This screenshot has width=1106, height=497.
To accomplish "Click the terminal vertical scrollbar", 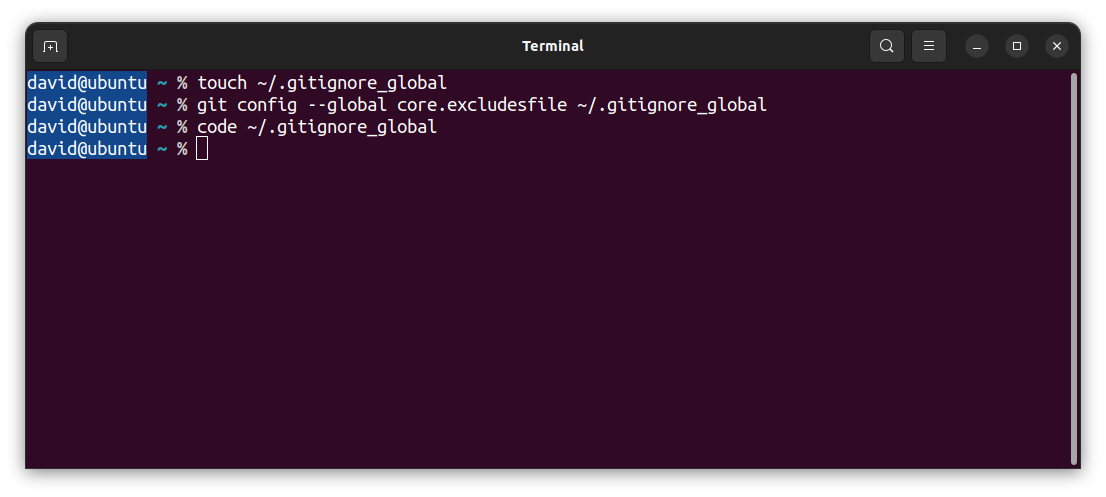I will (1074, 268).
